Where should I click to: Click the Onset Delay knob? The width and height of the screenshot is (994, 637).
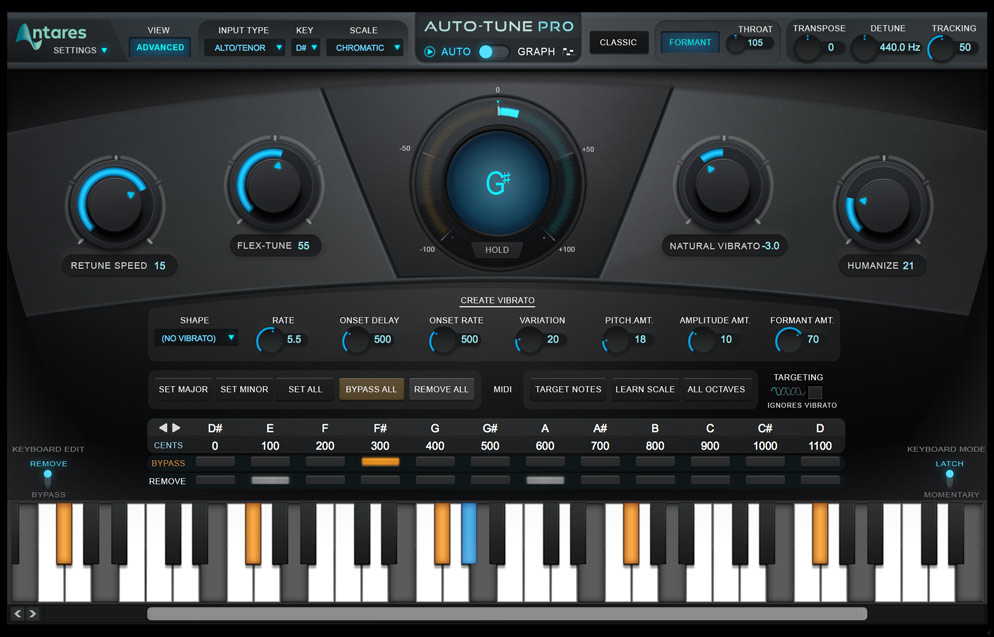coord(356,340)
